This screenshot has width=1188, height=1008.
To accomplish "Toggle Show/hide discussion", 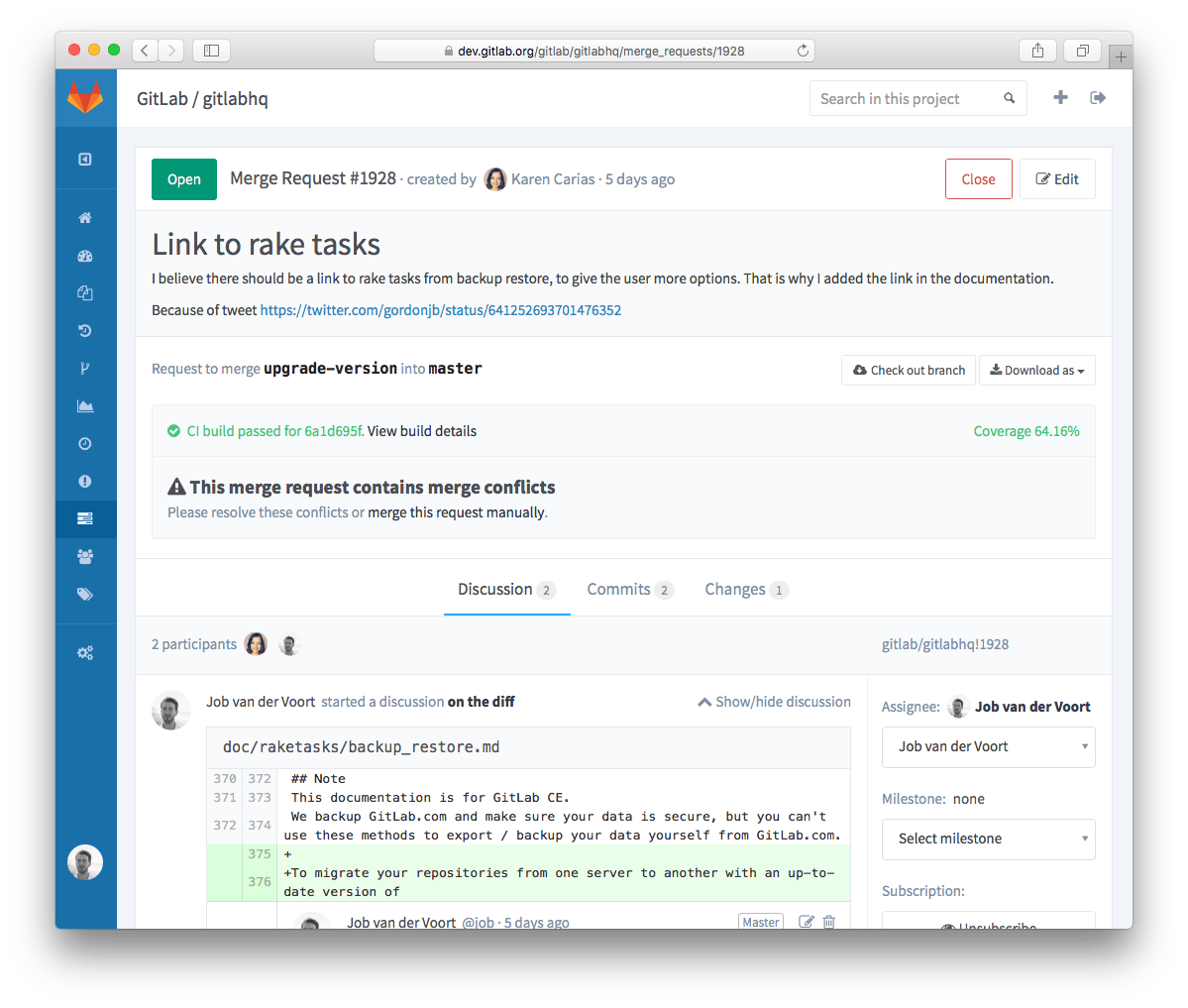I will 774,702.
